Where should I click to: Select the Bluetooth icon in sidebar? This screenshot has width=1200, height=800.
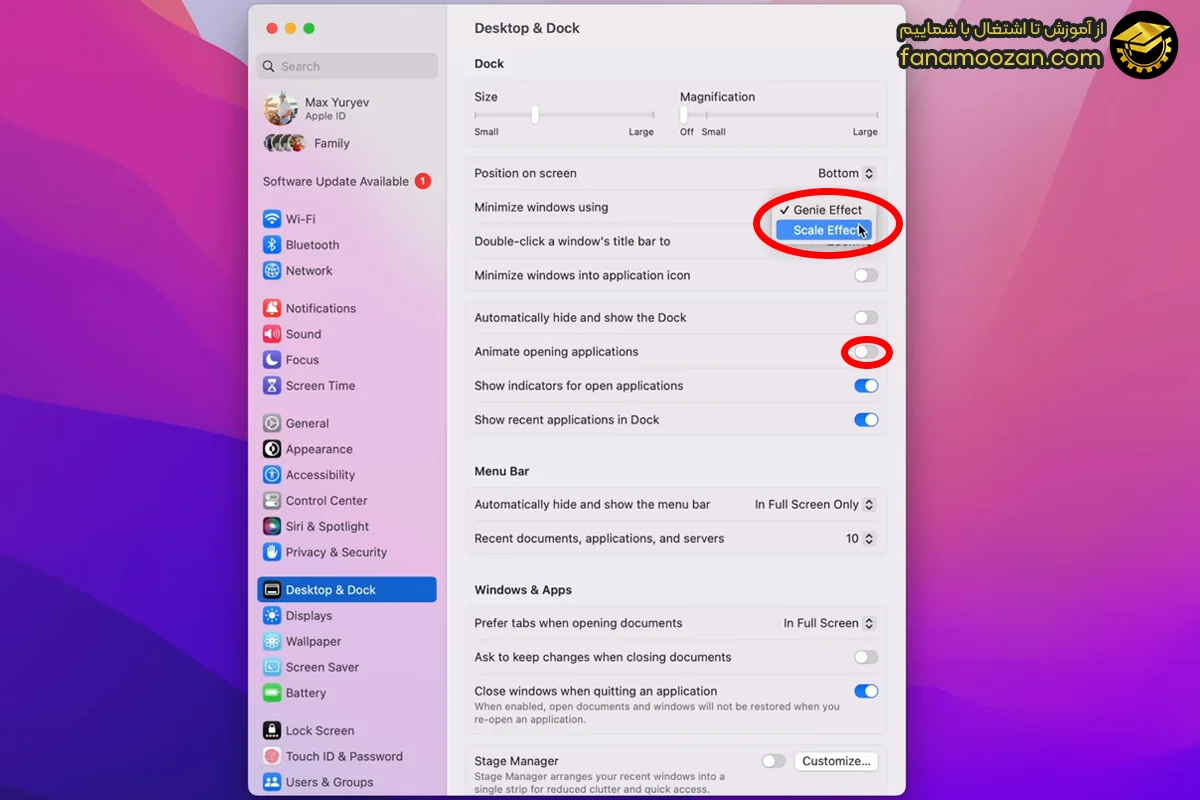point(272,245)
